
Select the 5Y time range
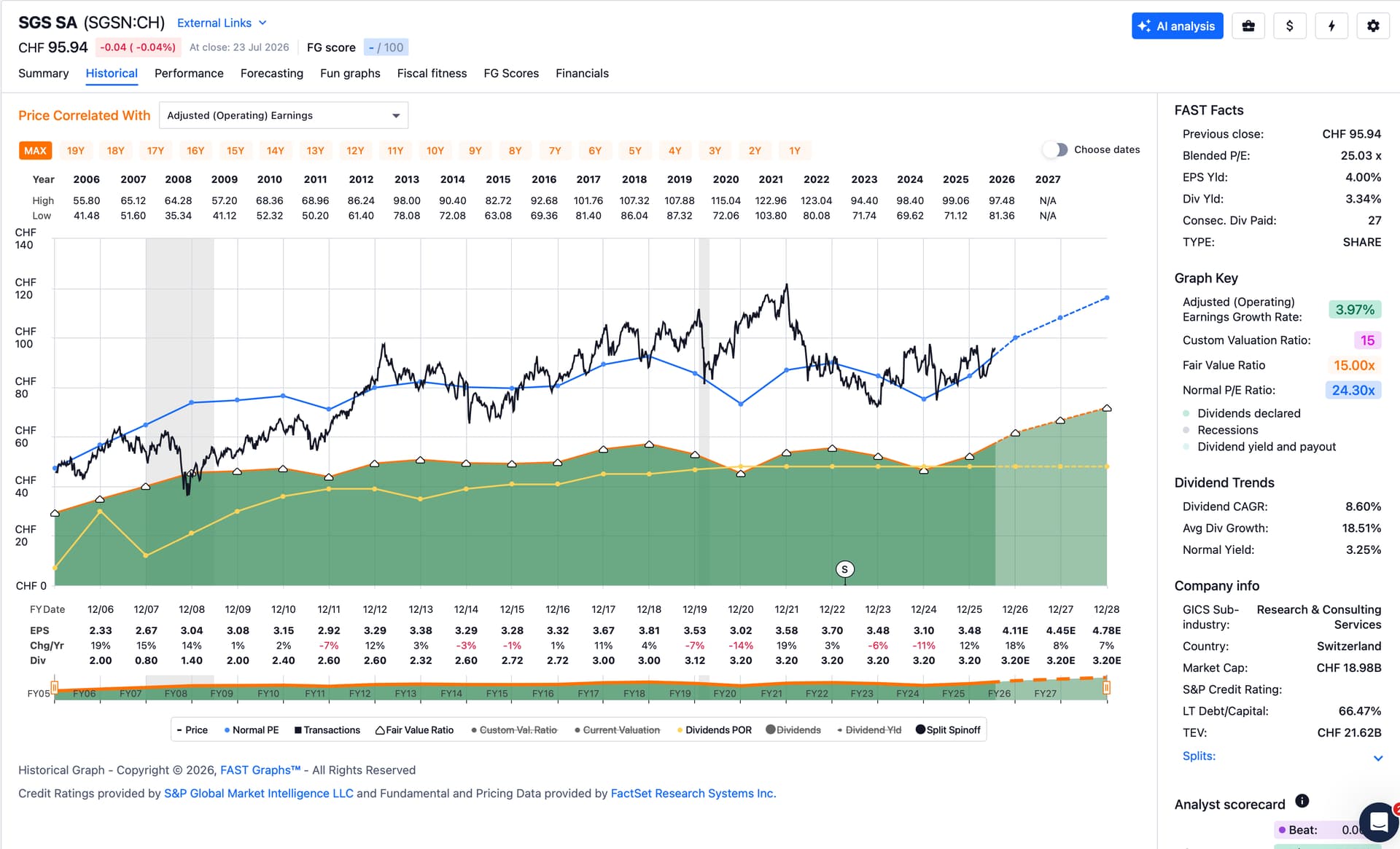tap(635, 151)
